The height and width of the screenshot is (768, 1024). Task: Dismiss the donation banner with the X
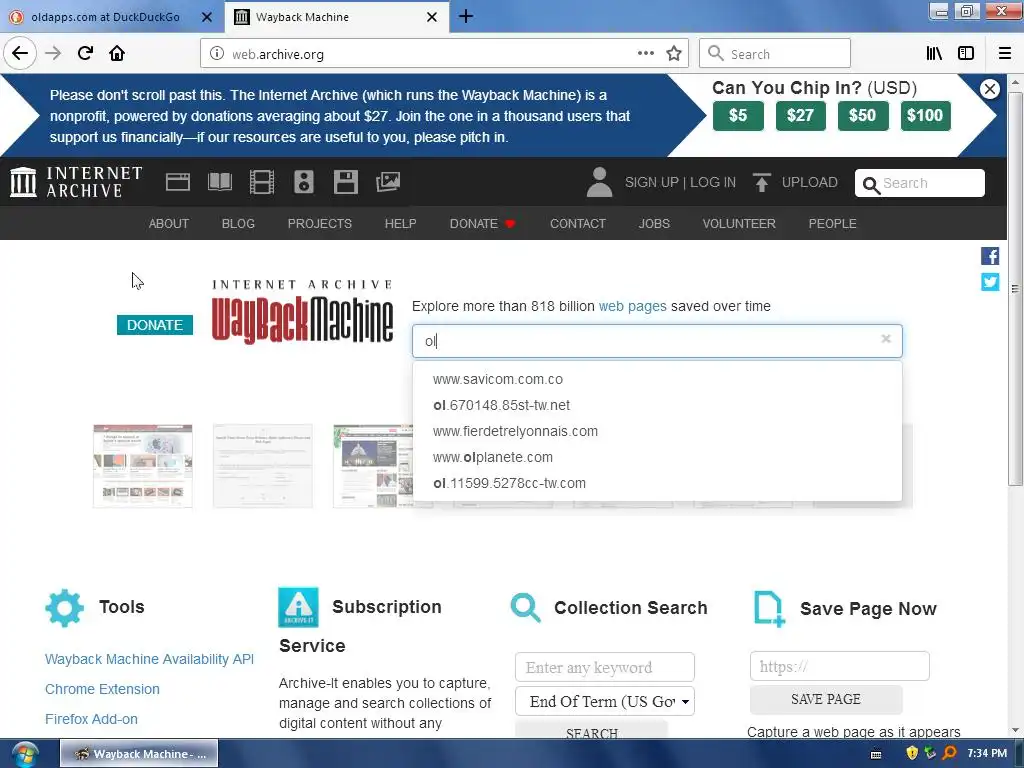(989, 89)
